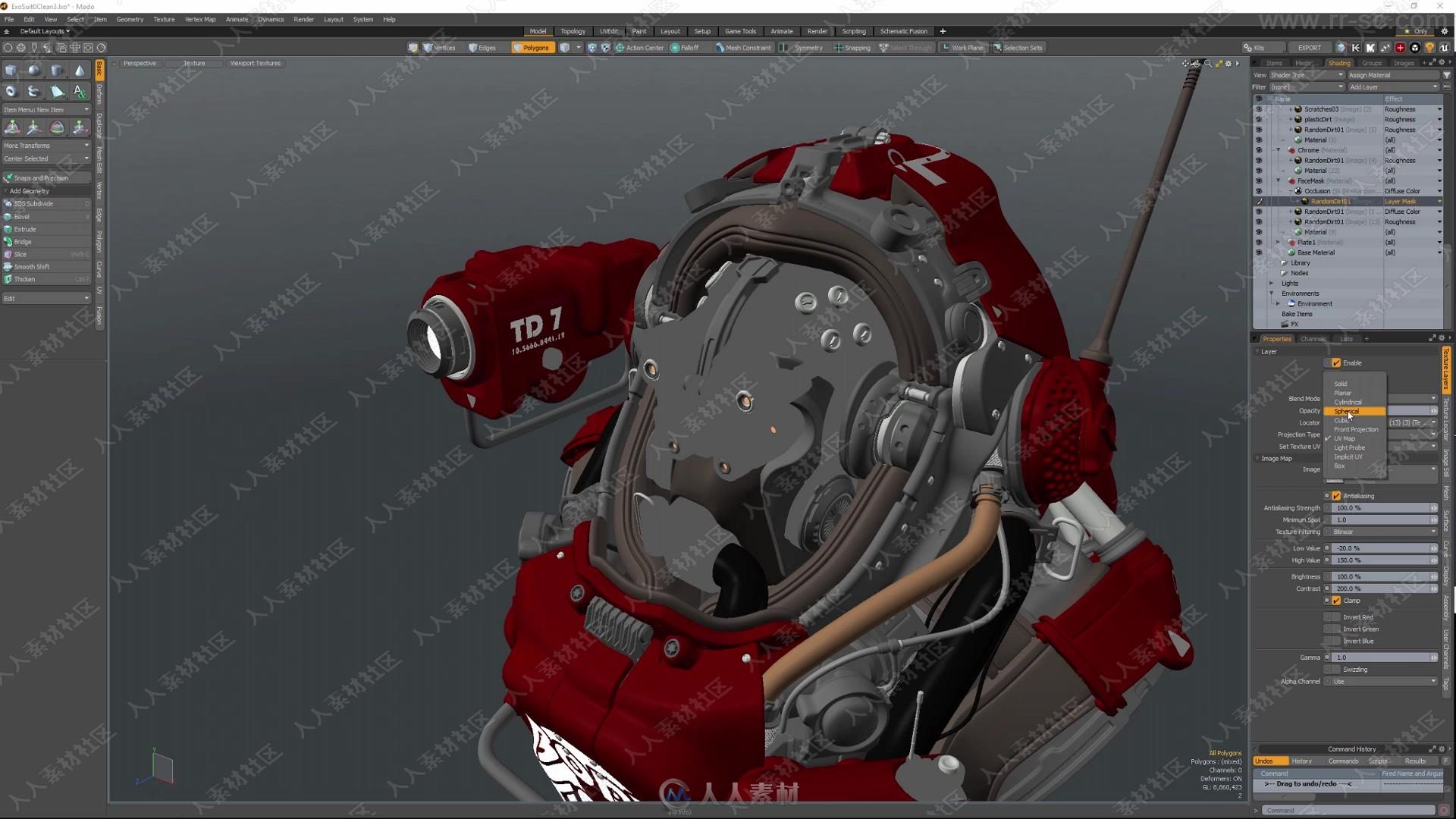
Task: Switch to the UVEdit layout tab
Action: click(609, 32)
